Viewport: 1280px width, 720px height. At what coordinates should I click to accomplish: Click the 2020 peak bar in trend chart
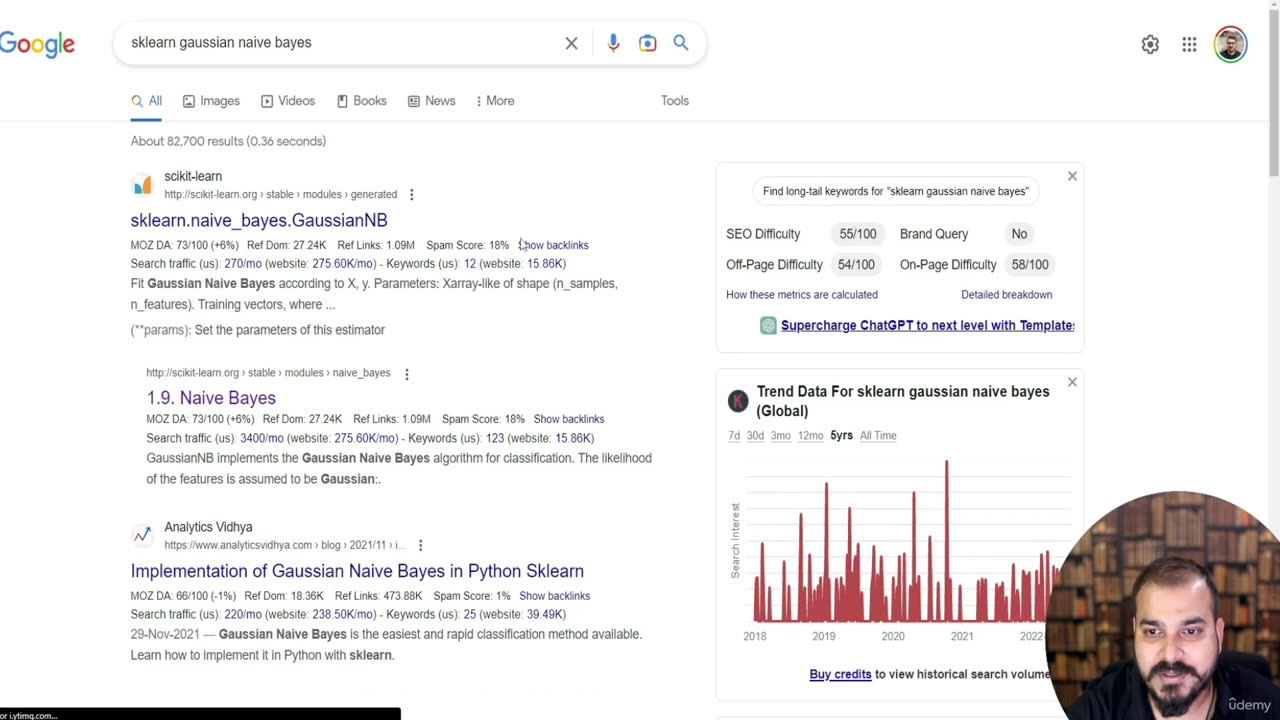pyautogui.click(x=946, y=541)
